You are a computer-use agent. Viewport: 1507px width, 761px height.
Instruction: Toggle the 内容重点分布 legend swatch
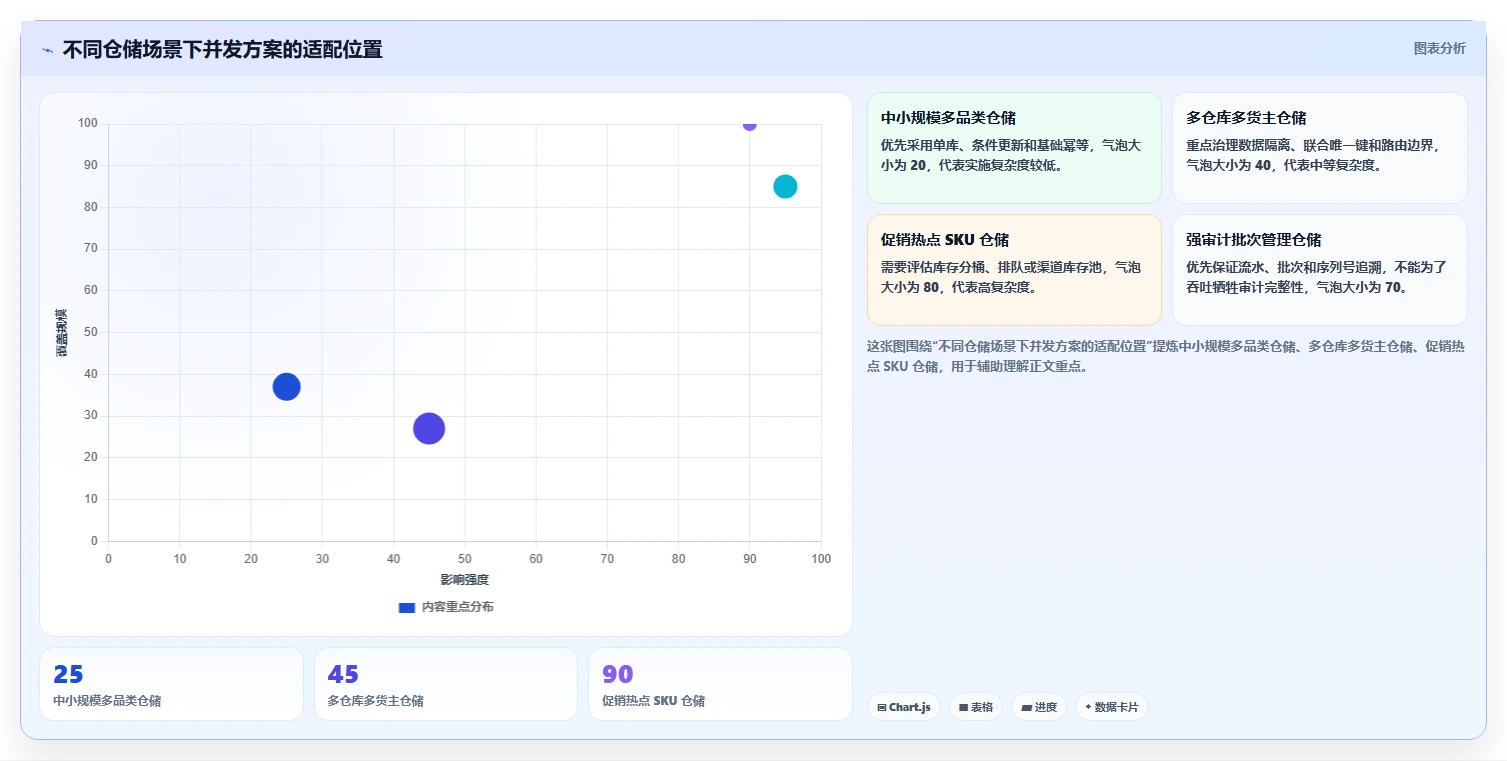click(406, 607)
